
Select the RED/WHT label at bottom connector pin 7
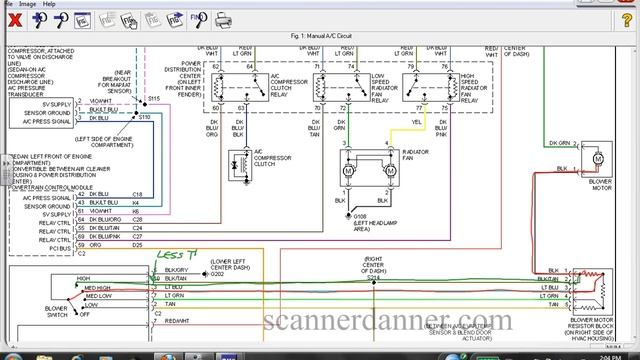[x=177, y=321]
